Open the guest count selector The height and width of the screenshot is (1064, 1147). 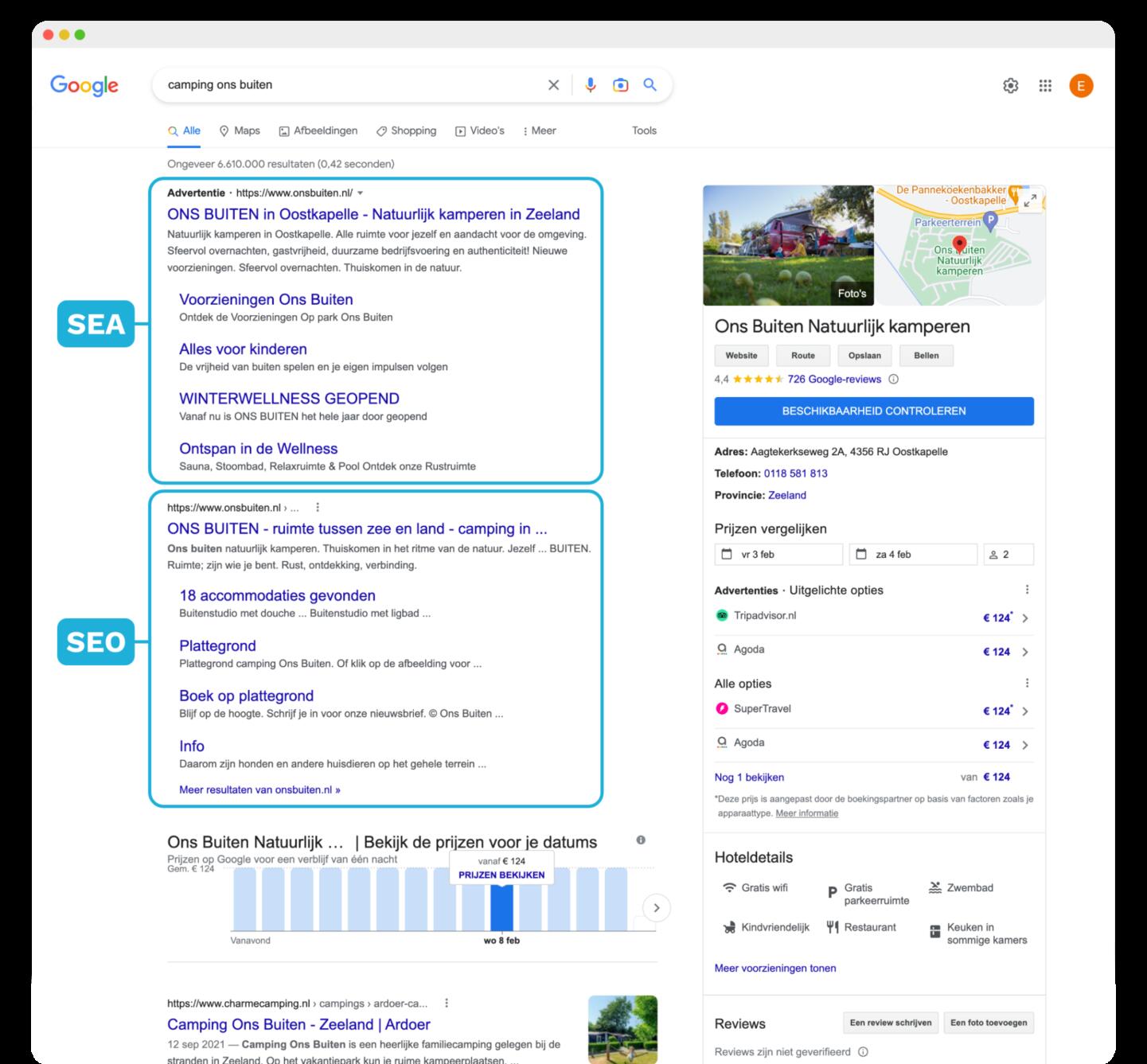coord(1008,555)
